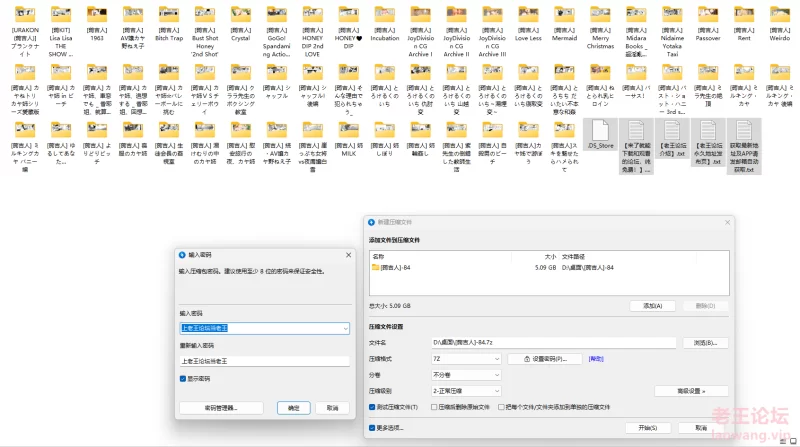
Task: Select the Rent folder
Action: tap(744, 24)
